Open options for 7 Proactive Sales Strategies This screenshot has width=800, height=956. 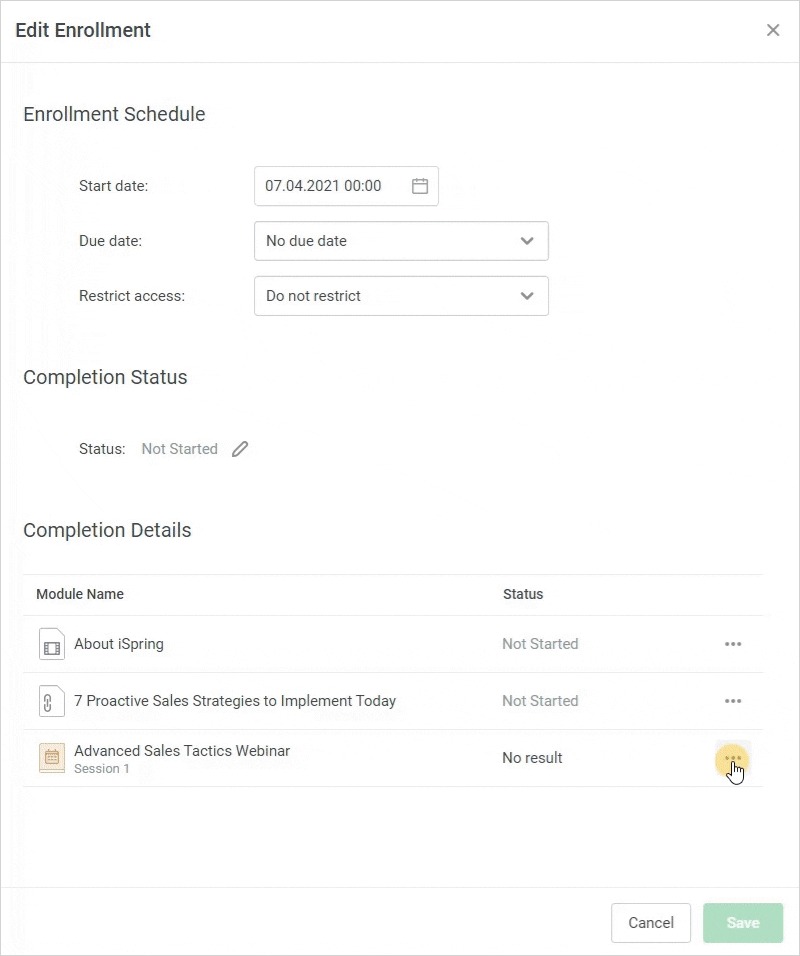733,701
